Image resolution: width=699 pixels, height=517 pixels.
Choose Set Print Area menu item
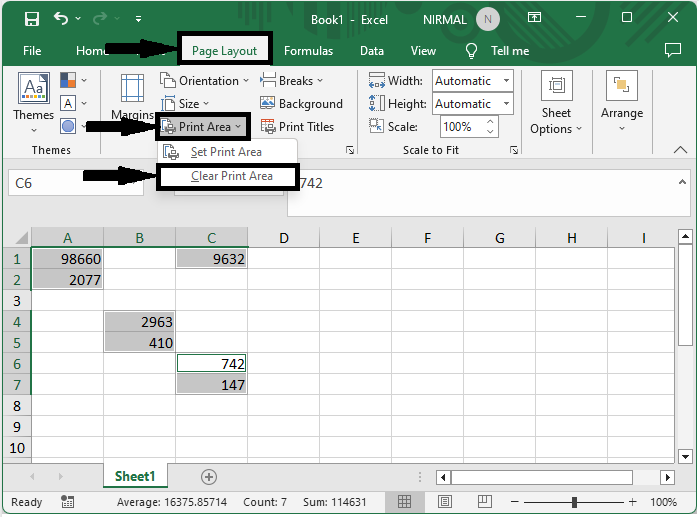pos(227,152)
